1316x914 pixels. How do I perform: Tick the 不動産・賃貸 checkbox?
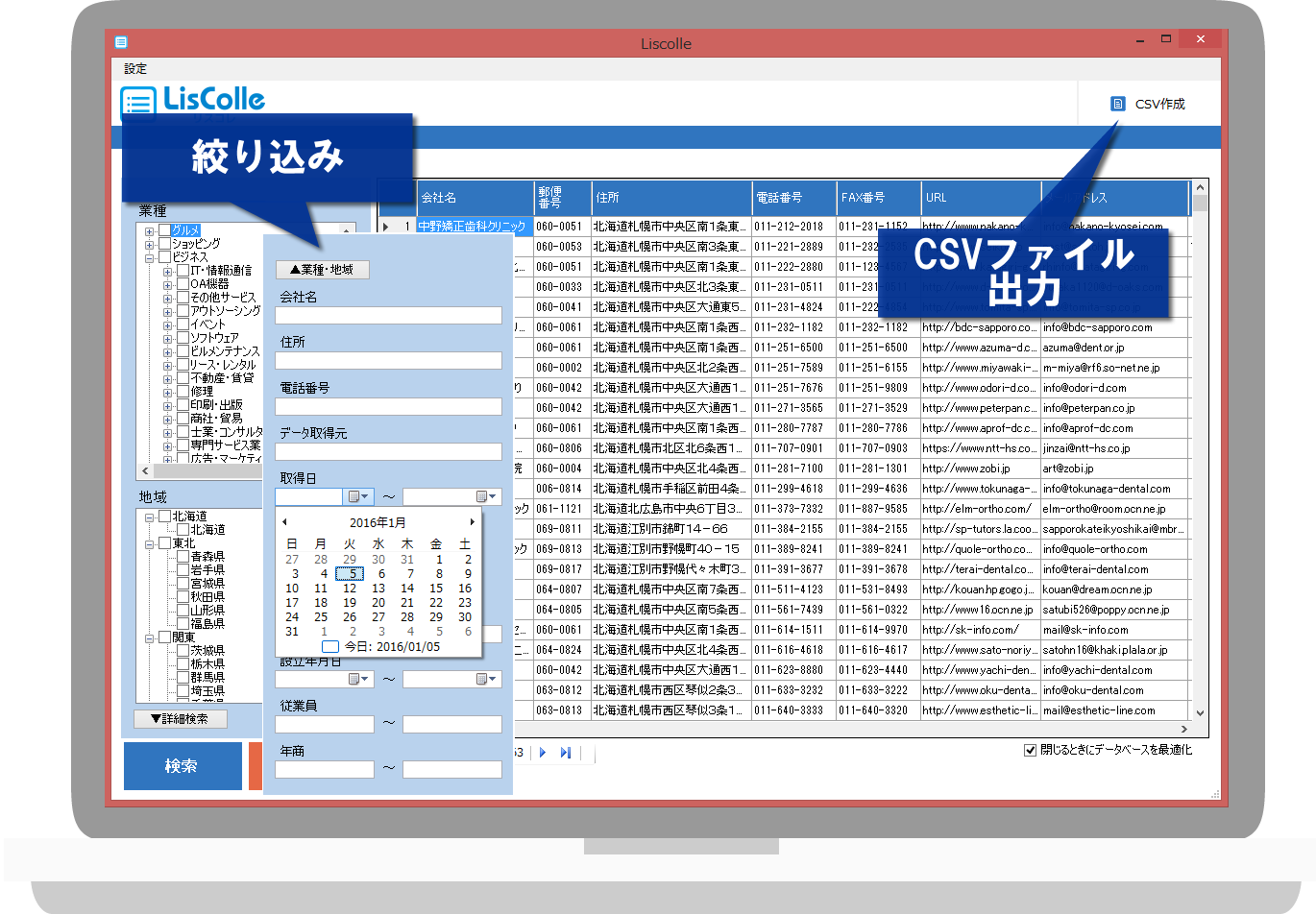pyautogui.click(x=183, y=378)
